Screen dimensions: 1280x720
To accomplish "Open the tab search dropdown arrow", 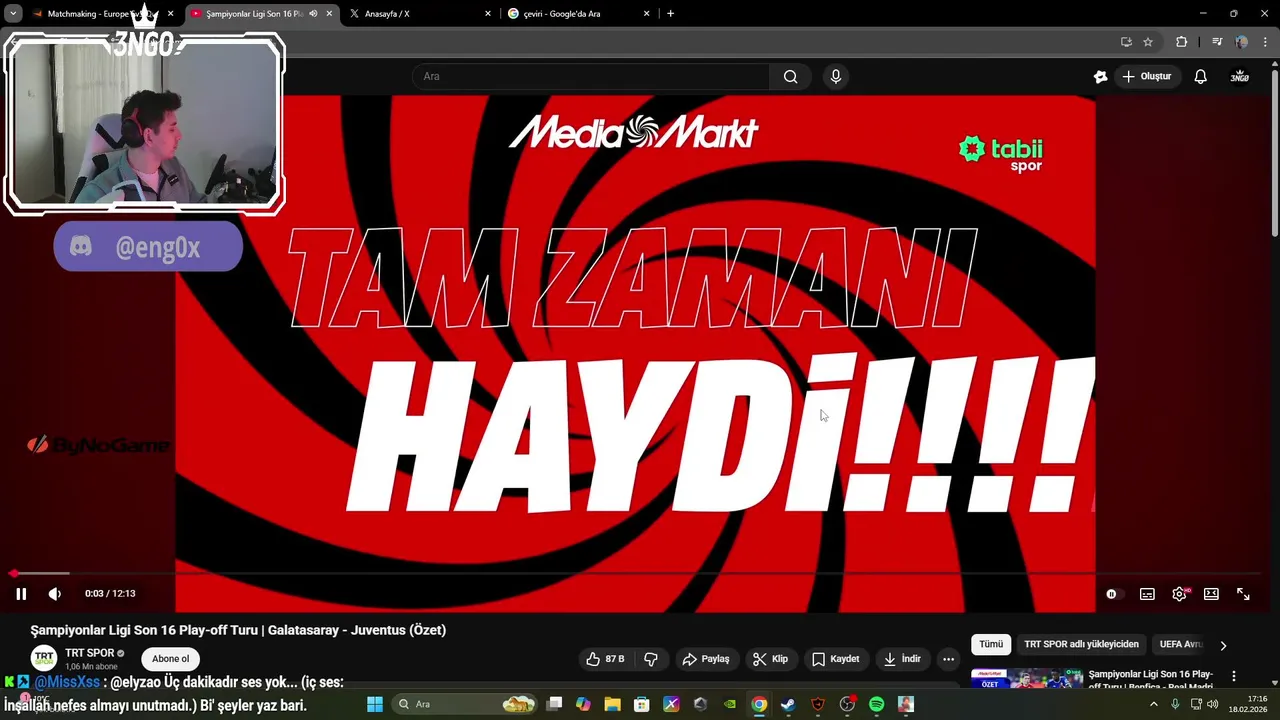I will 13,14.
